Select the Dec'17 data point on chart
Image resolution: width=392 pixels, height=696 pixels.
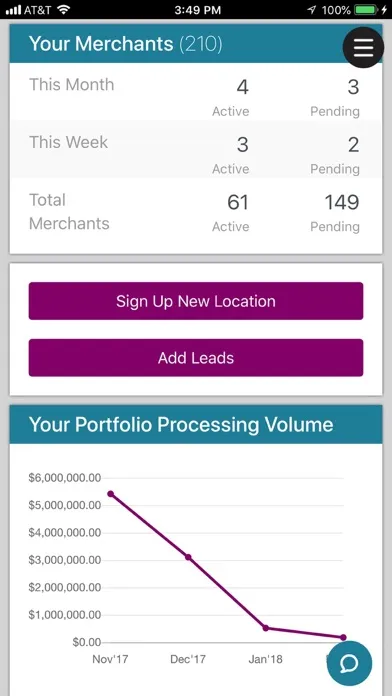(x=188, y=557)
